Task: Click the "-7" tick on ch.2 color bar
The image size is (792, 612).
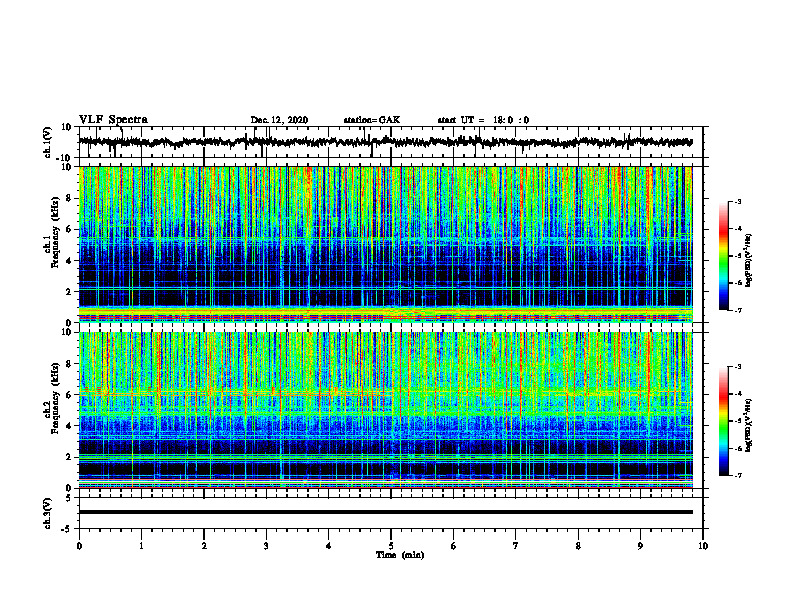Action: [x=737, y=476]
